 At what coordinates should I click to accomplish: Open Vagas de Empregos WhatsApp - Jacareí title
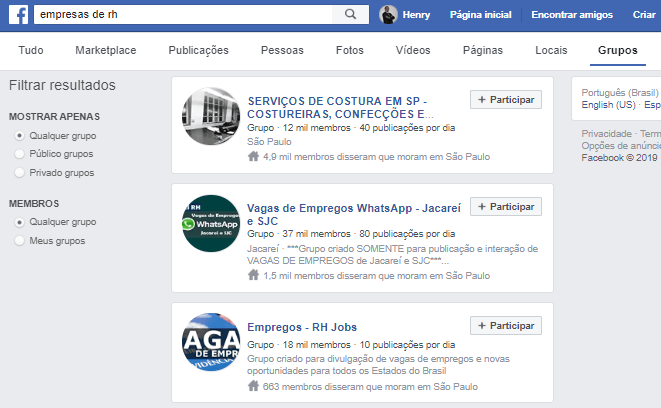pyautogui.click(x=354, y=214)
